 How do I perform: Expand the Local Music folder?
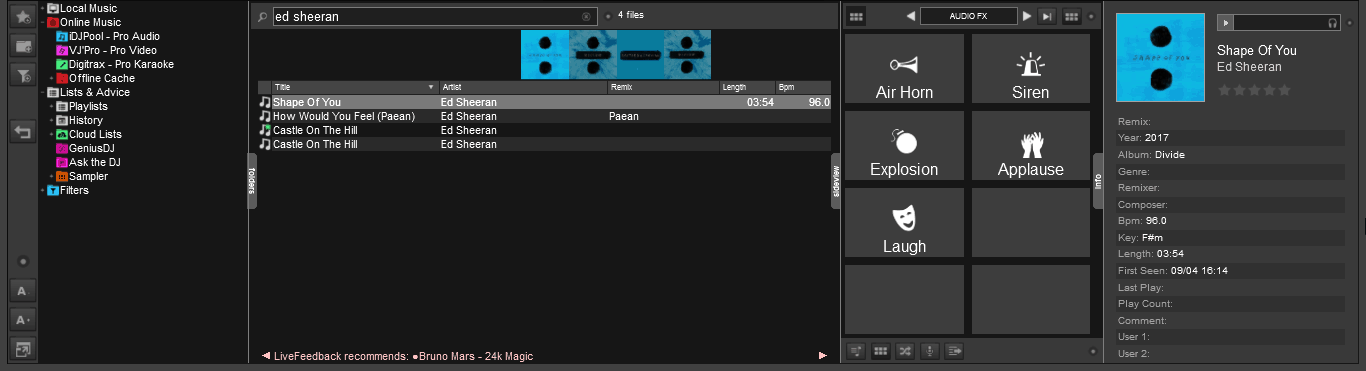pyautogui.click(x=42, y=8)
